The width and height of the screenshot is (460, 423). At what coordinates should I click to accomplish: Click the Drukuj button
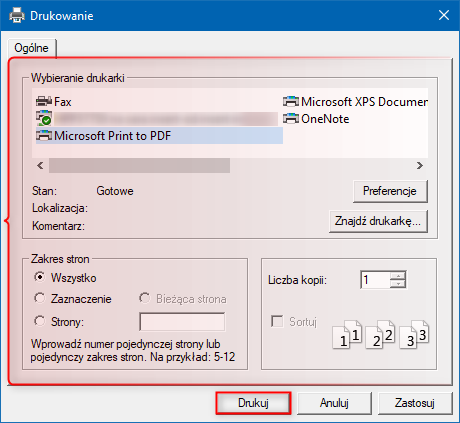[253, 403]
